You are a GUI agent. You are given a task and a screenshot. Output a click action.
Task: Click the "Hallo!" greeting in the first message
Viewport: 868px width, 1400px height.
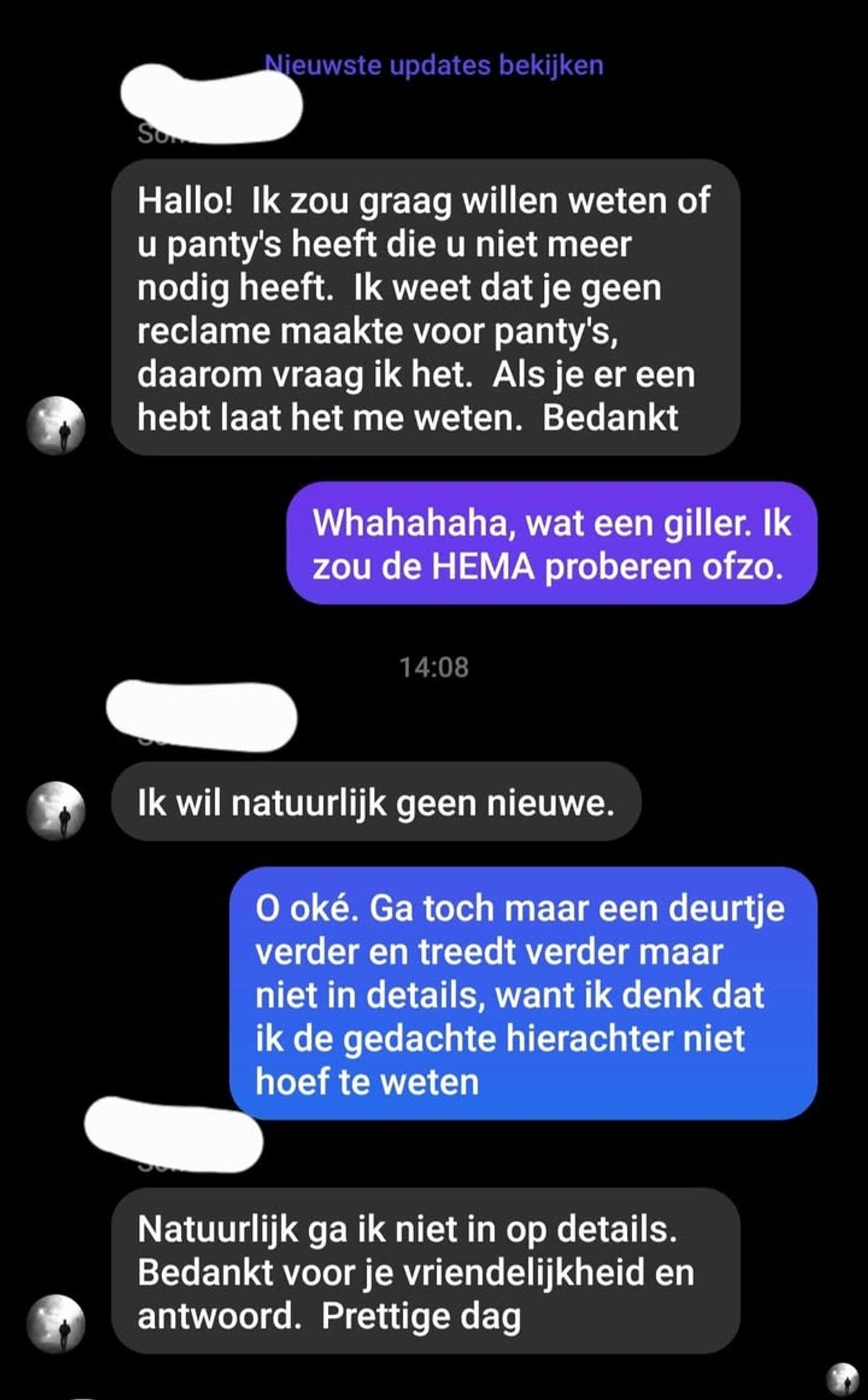click(185, 200)
